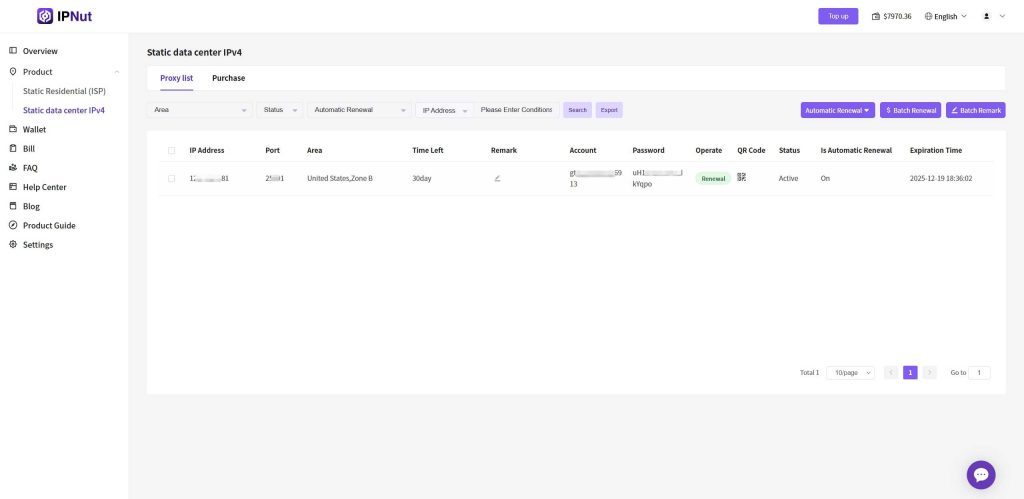Open the QR code for the proxy
Screen dimensions: 1024x499
pyautogui.click(x=742, y=178)
